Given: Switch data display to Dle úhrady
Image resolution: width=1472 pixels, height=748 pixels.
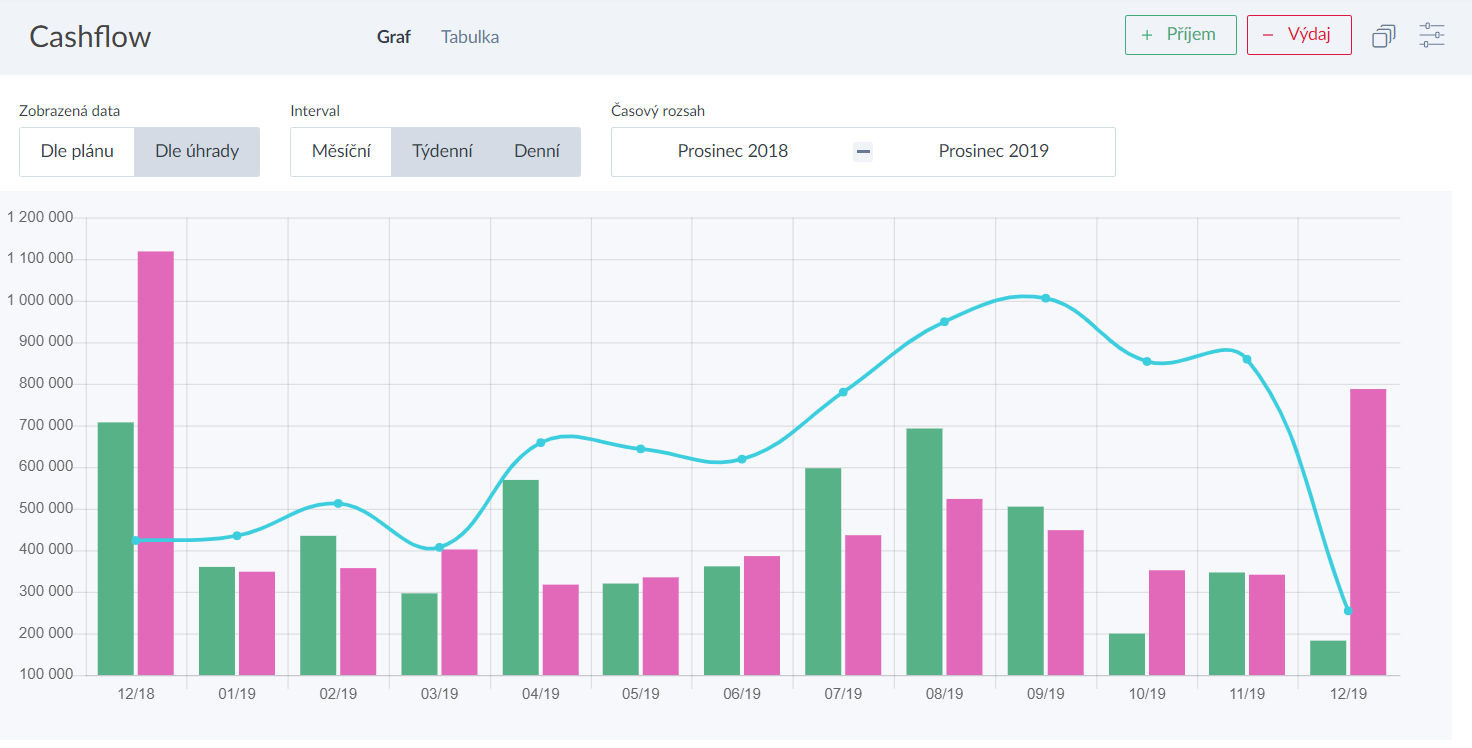Looking at the screenshot, I should pos(197,152).
